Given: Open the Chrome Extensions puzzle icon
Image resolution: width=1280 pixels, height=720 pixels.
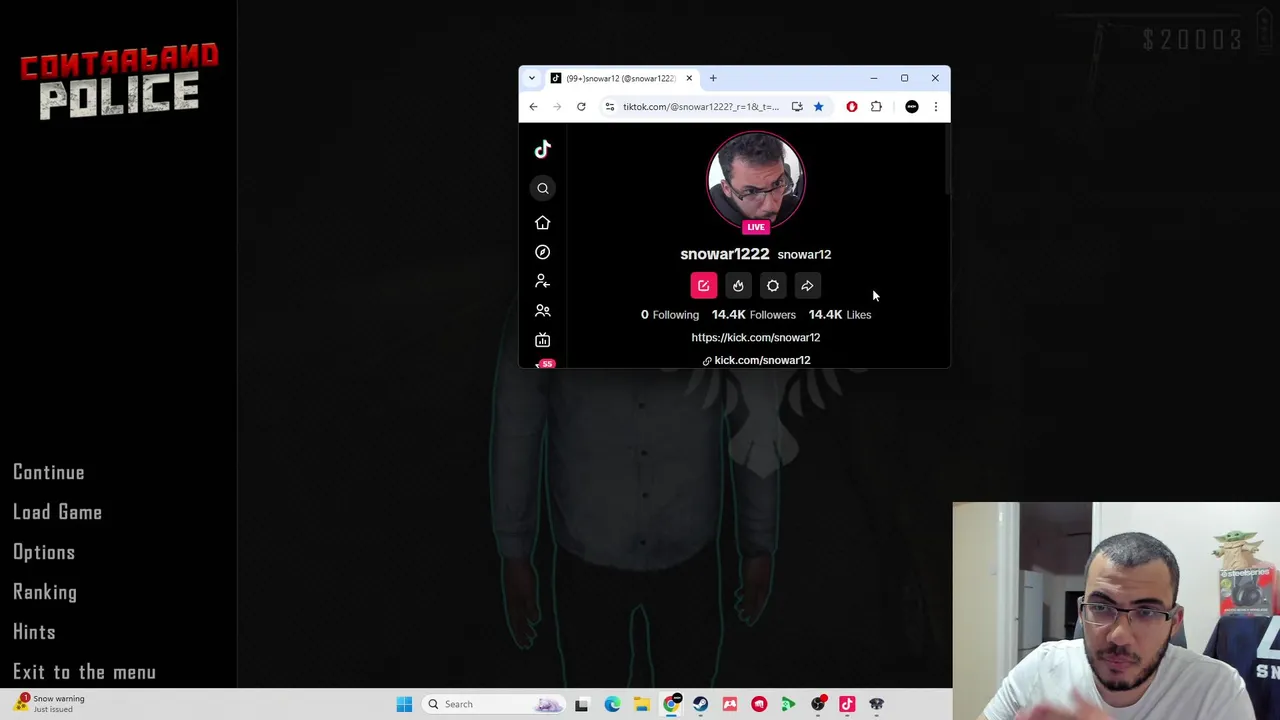Looking at the screenshot, I should pyautogui.click(x=876, y=106).
